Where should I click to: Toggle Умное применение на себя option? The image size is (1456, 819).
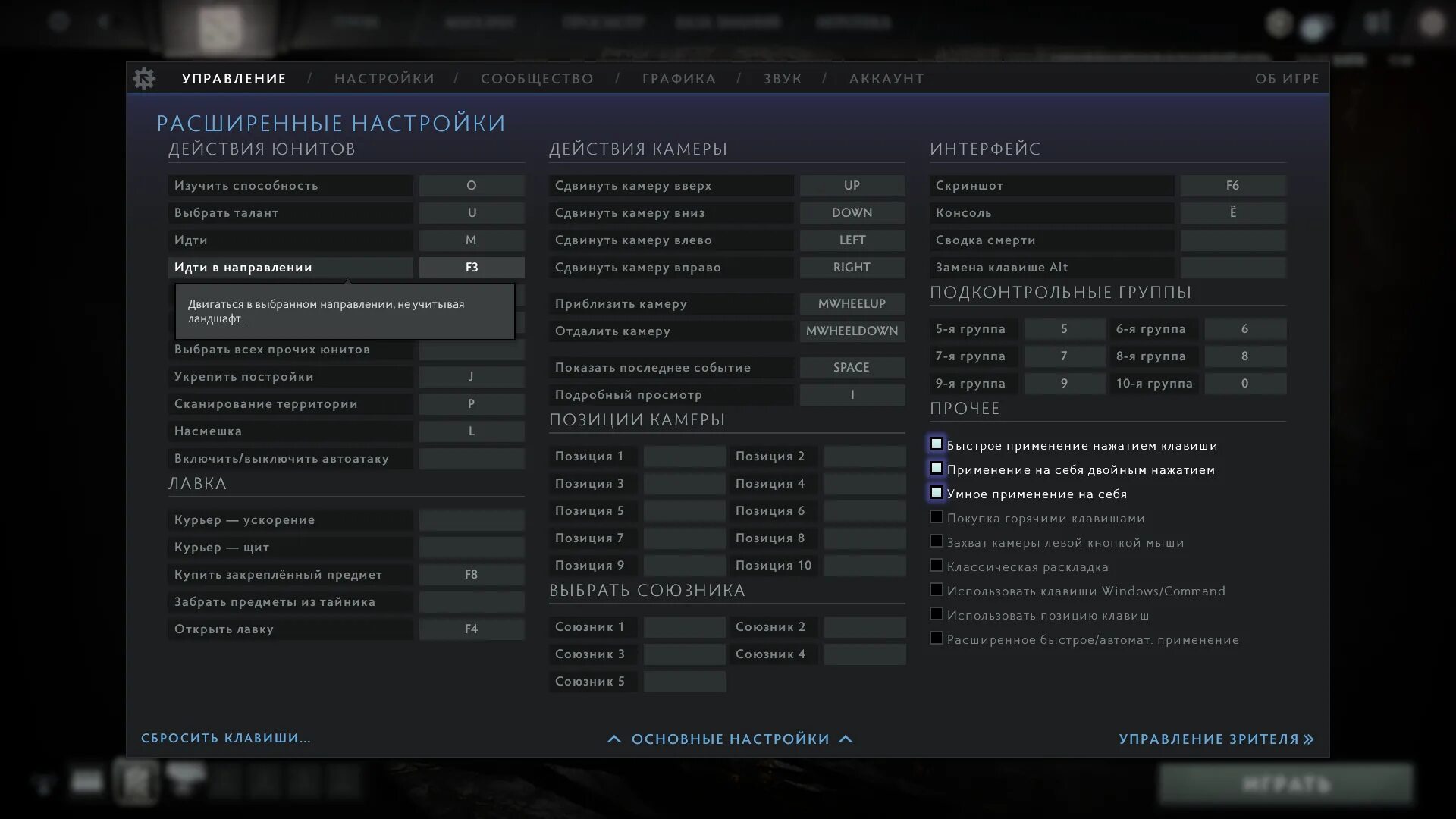(x=936, y=493)
